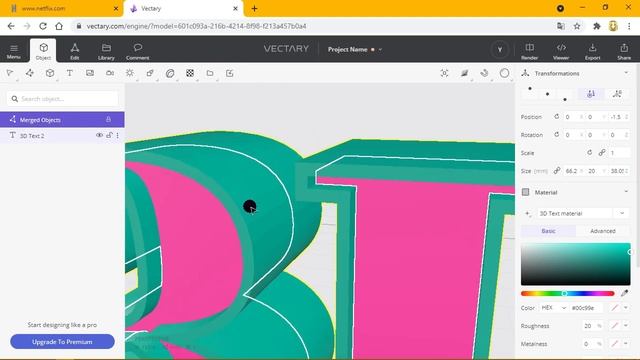
Task: Enable world-axis transform mode
Action: pyautogui.click(x=591, y=94)
